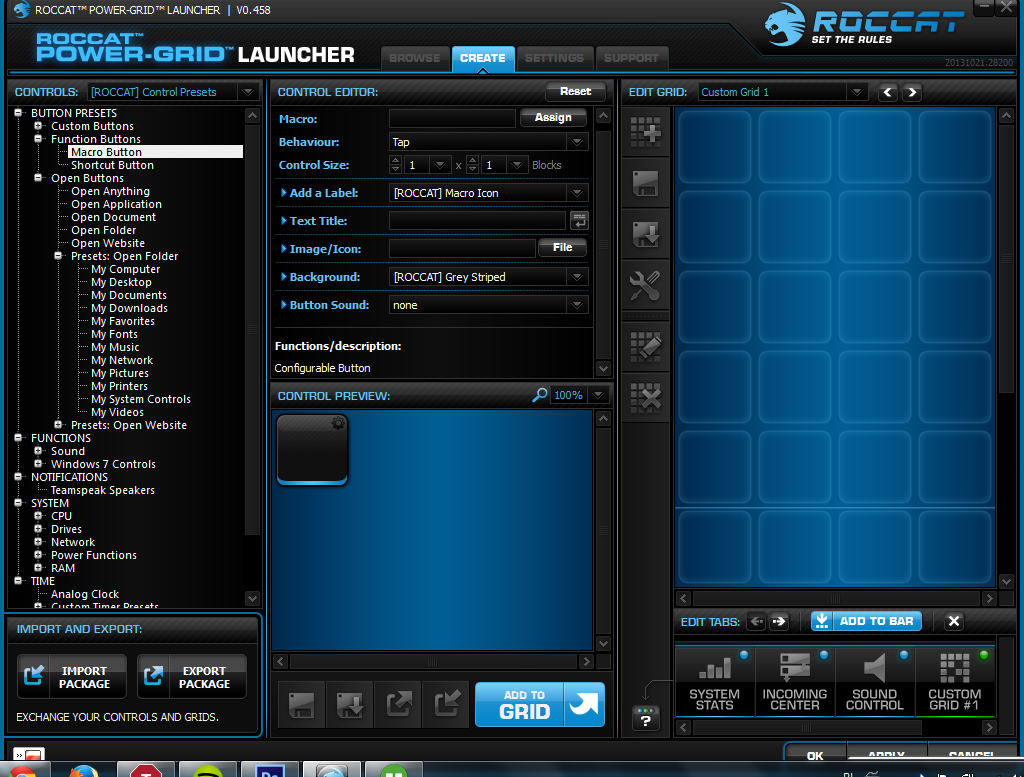
Task: Delete the tab with the X button
Action: (x=953, y=621)
